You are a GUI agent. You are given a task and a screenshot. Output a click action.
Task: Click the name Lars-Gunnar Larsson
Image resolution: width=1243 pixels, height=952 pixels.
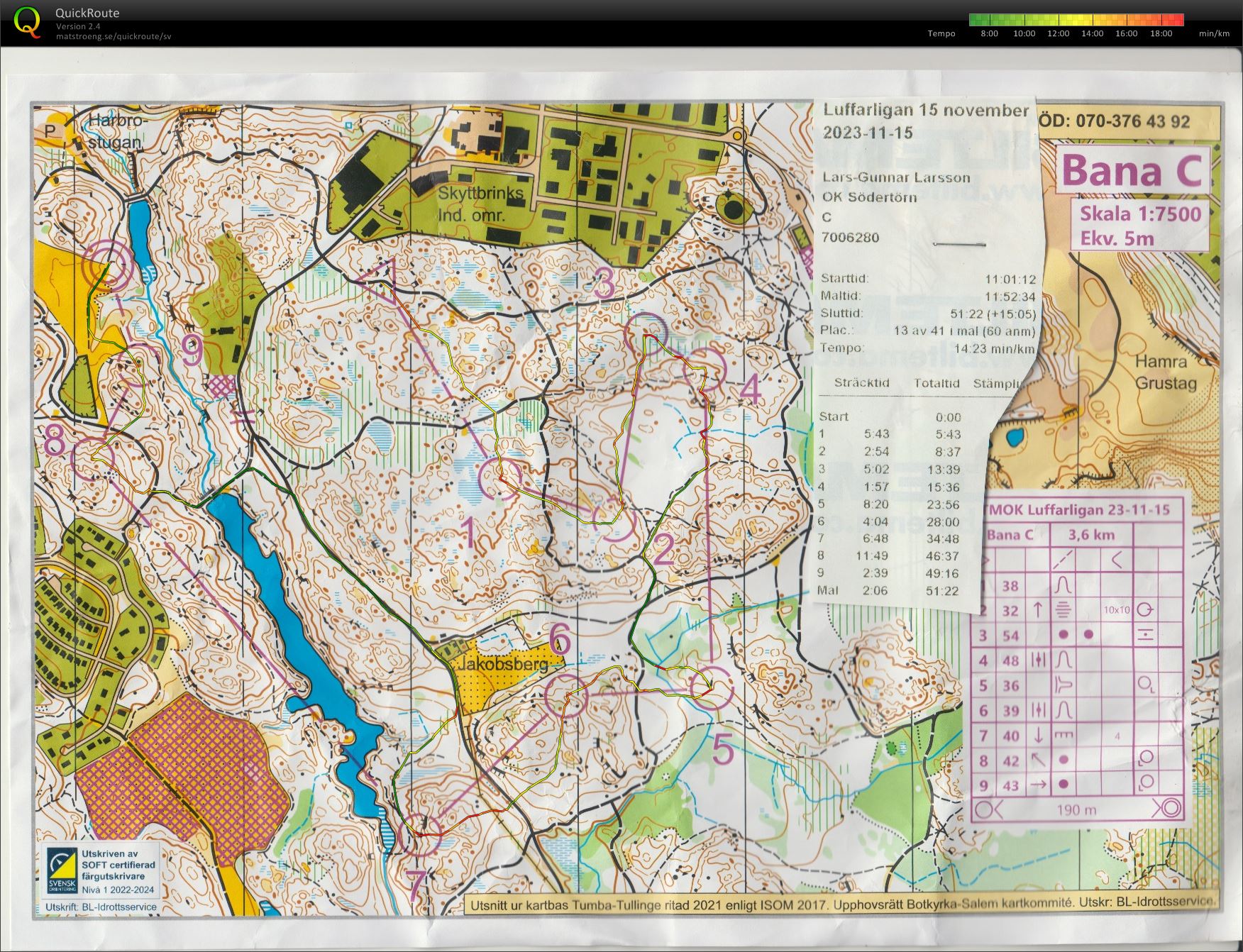tap(896, 177)
